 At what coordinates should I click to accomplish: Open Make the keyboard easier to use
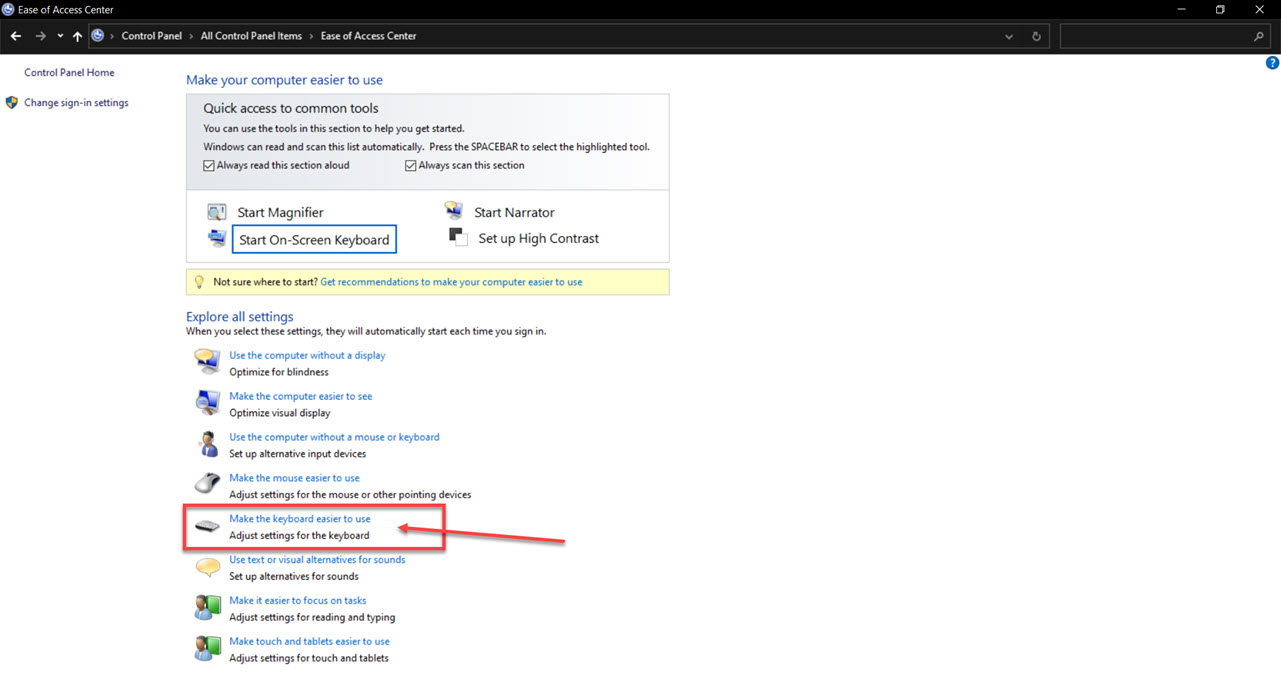click(x=299, y=520)
